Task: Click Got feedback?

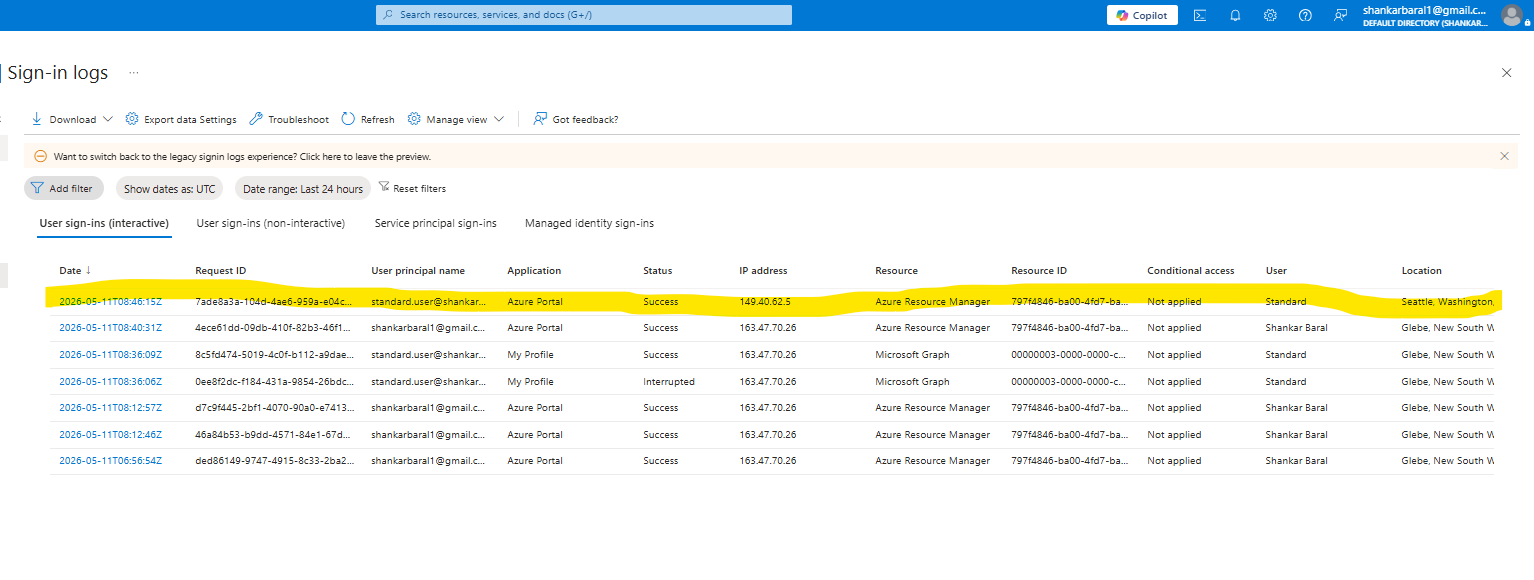Action: pyautogui.click(x=576, y=119)
